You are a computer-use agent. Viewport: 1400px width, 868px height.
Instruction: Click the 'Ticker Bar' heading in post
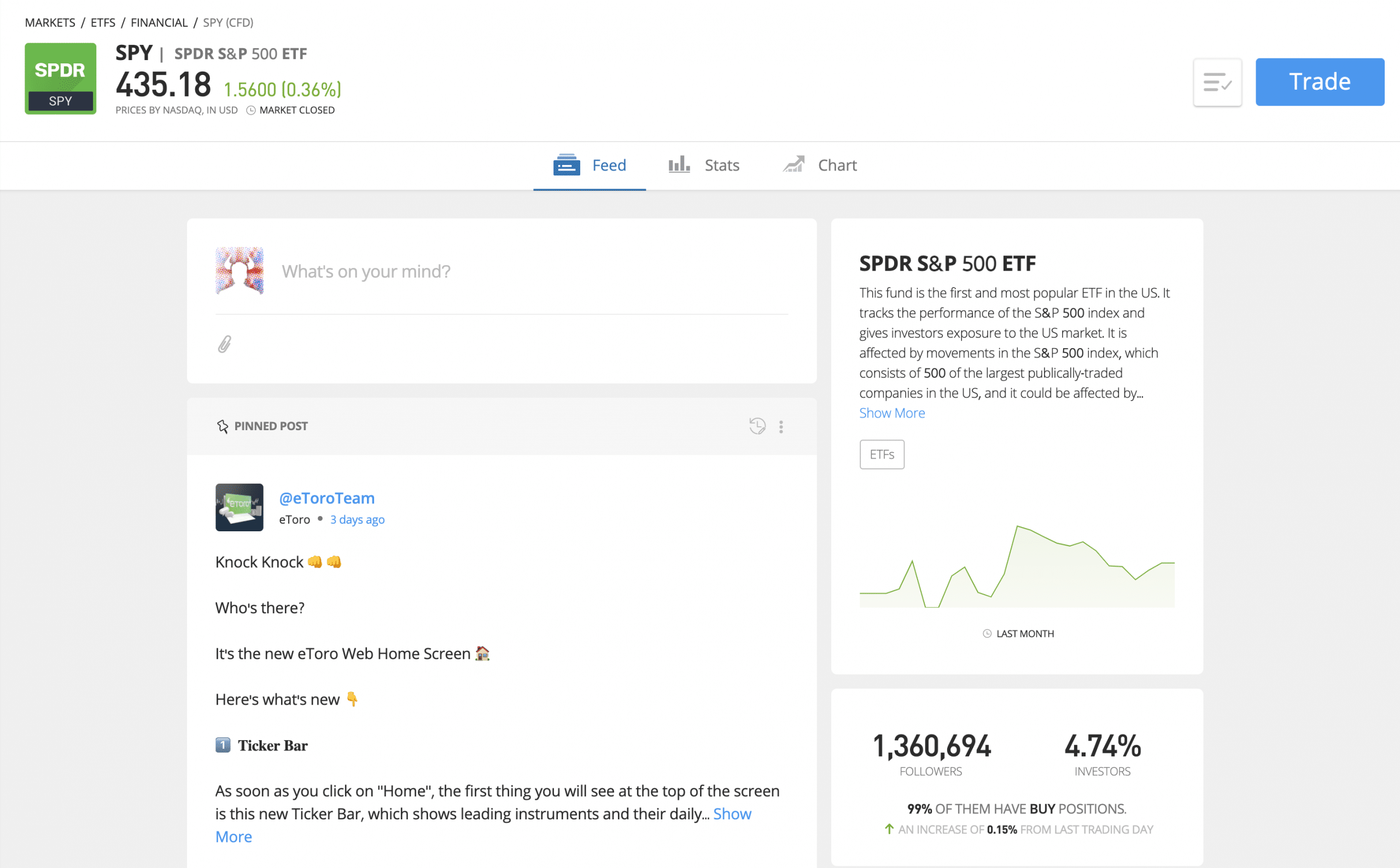273,745
